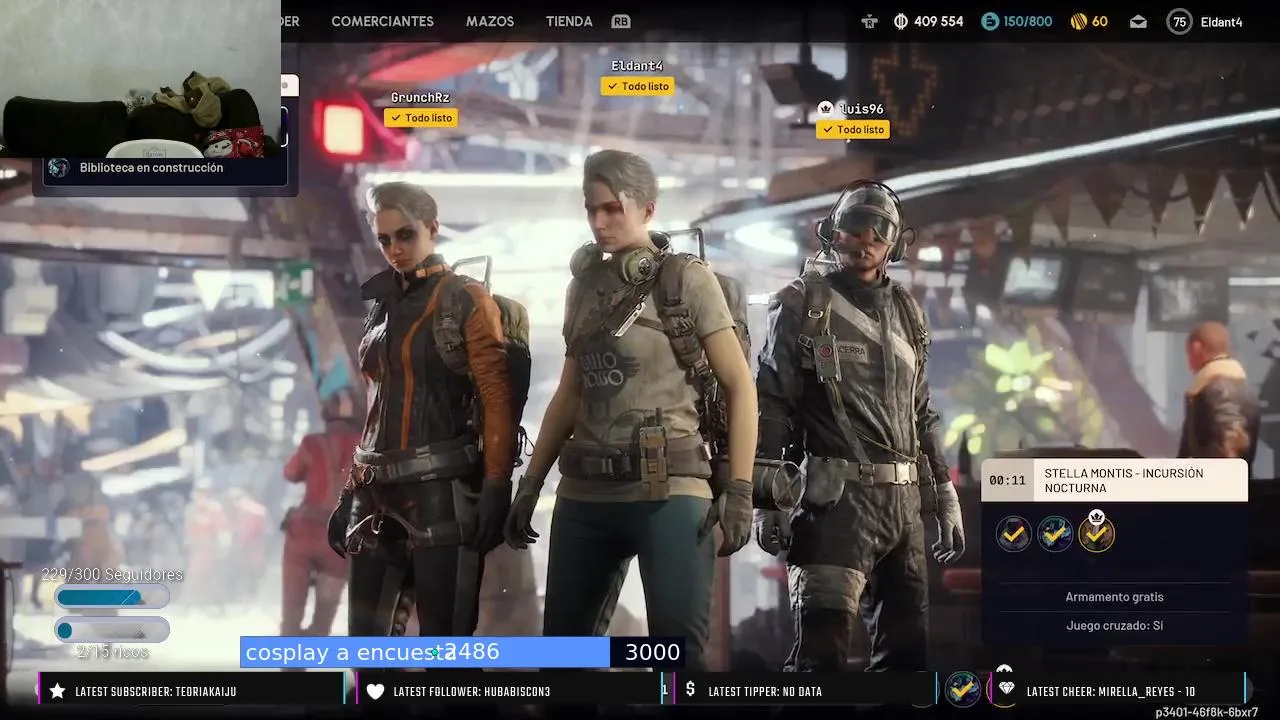Screen dimensions: 1280x720
Task: Click the Armamento gratis row
Action: [1114, 597]
